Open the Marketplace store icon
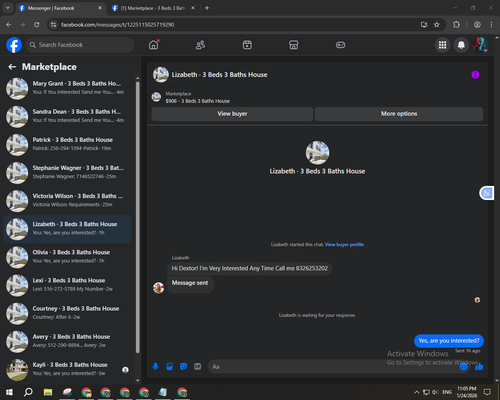This screenshot has width=500, height=400. point(294,45)
